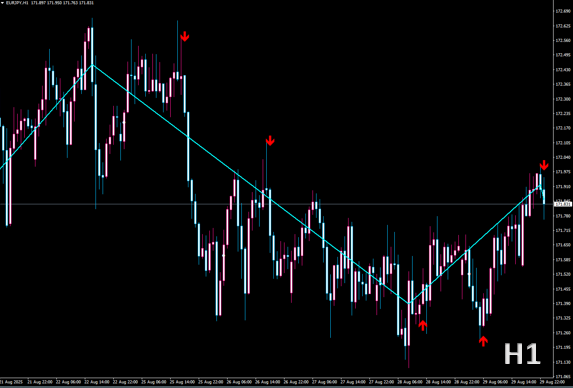Click the 172.365 price scale label
The width and height of the screenshot is (573, 388).
coord(563,84)
